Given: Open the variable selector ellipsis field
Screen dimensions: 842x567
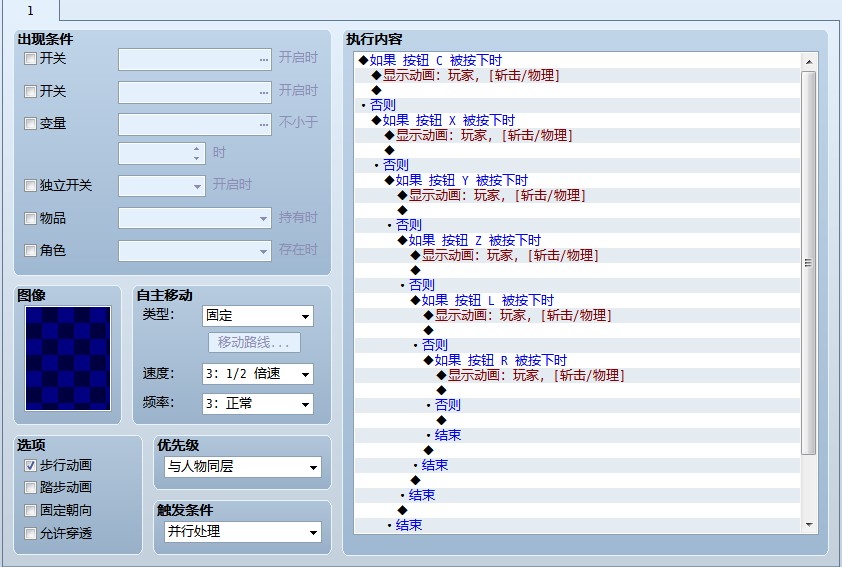Looking at the screenshot, I should click(195, 125).
